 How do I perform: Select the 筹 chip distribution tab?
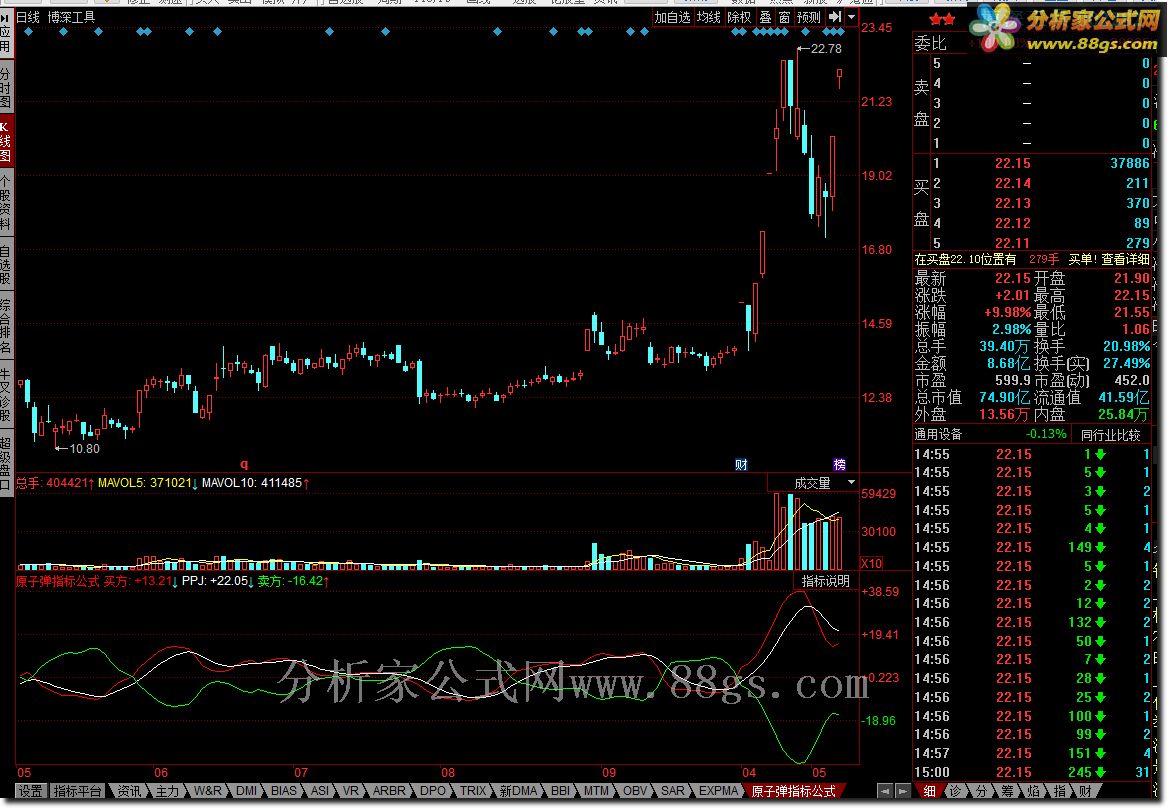click(x=1007, y=791)
